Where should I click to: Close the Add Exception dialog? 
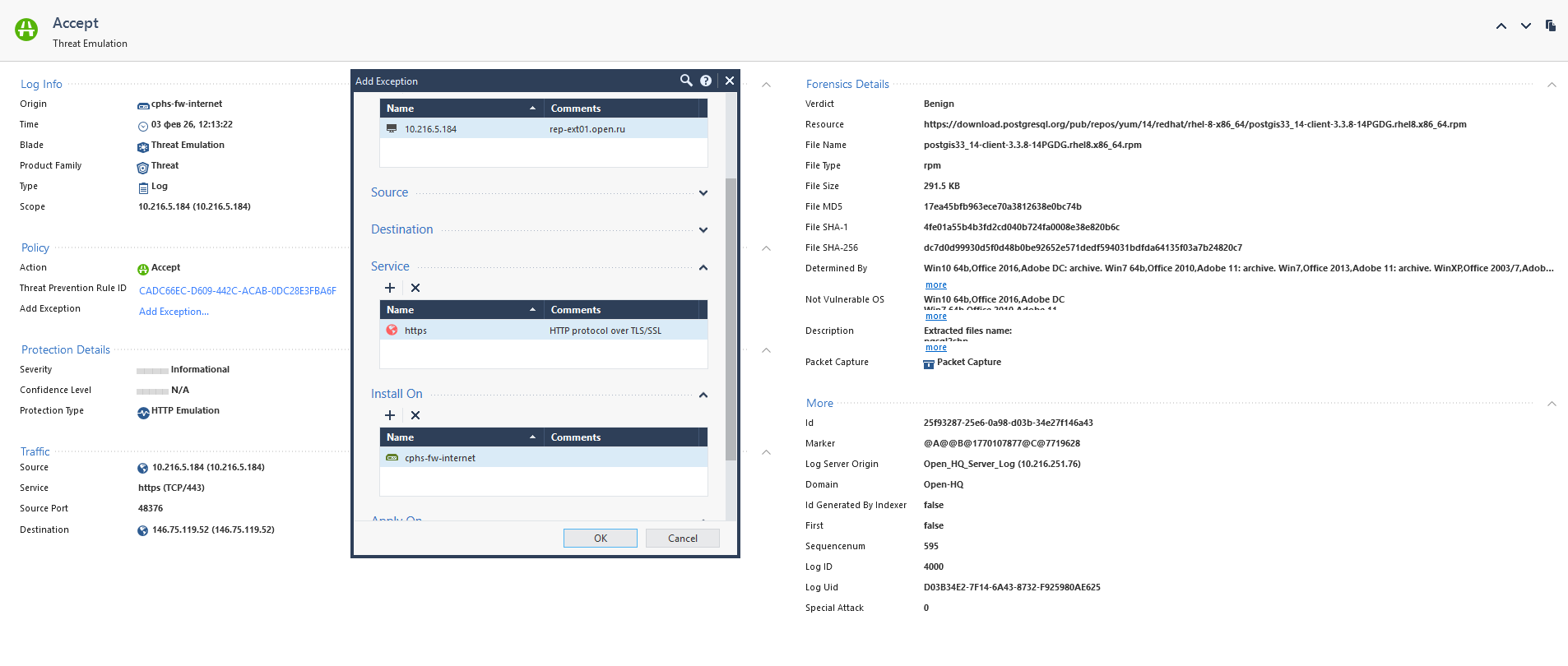[729, 81]
